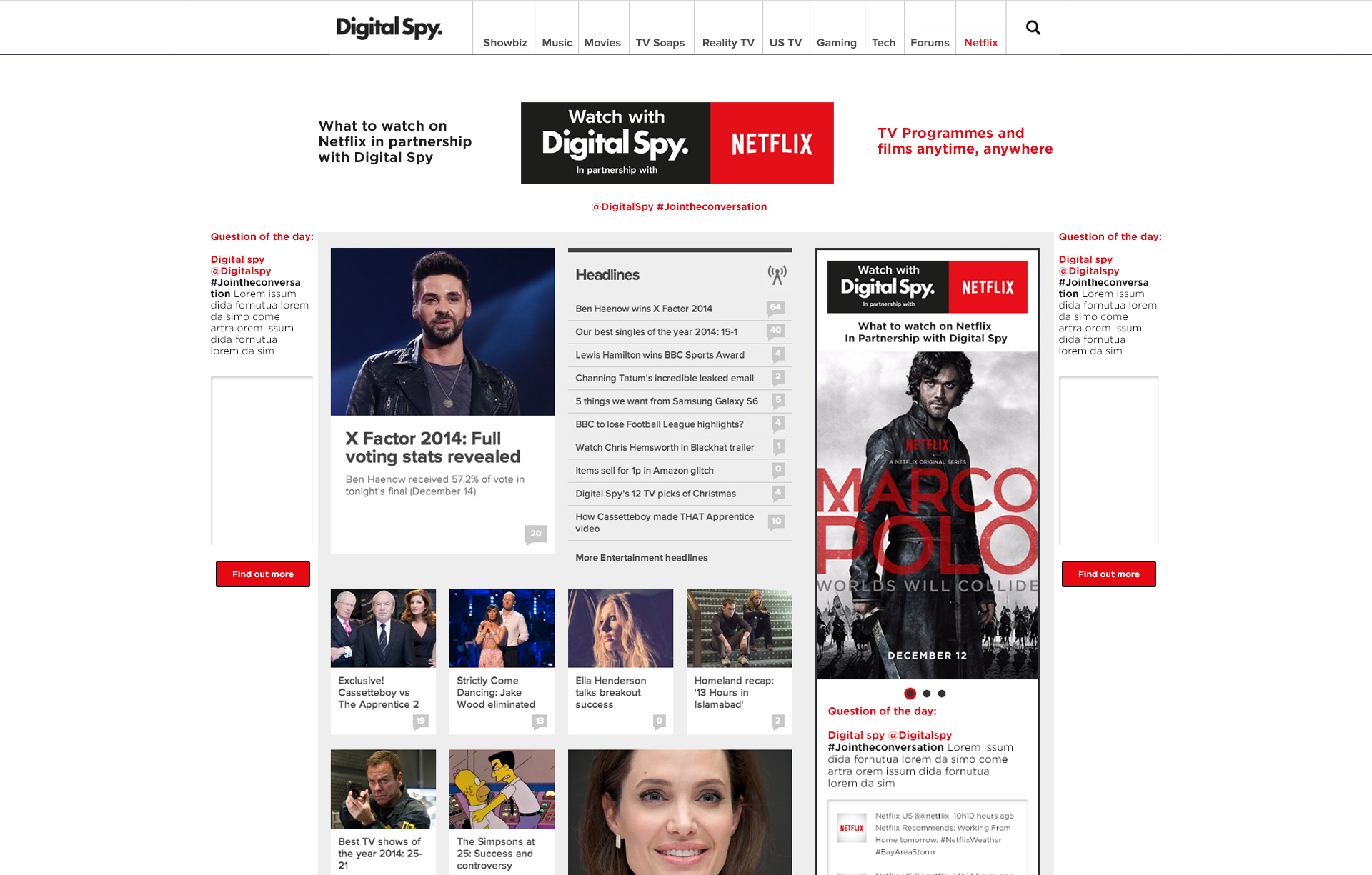Image resolution: width=1372 pixels, height=875 pixels.
Task: Select the first carousel dot
Action: (910, 693)
